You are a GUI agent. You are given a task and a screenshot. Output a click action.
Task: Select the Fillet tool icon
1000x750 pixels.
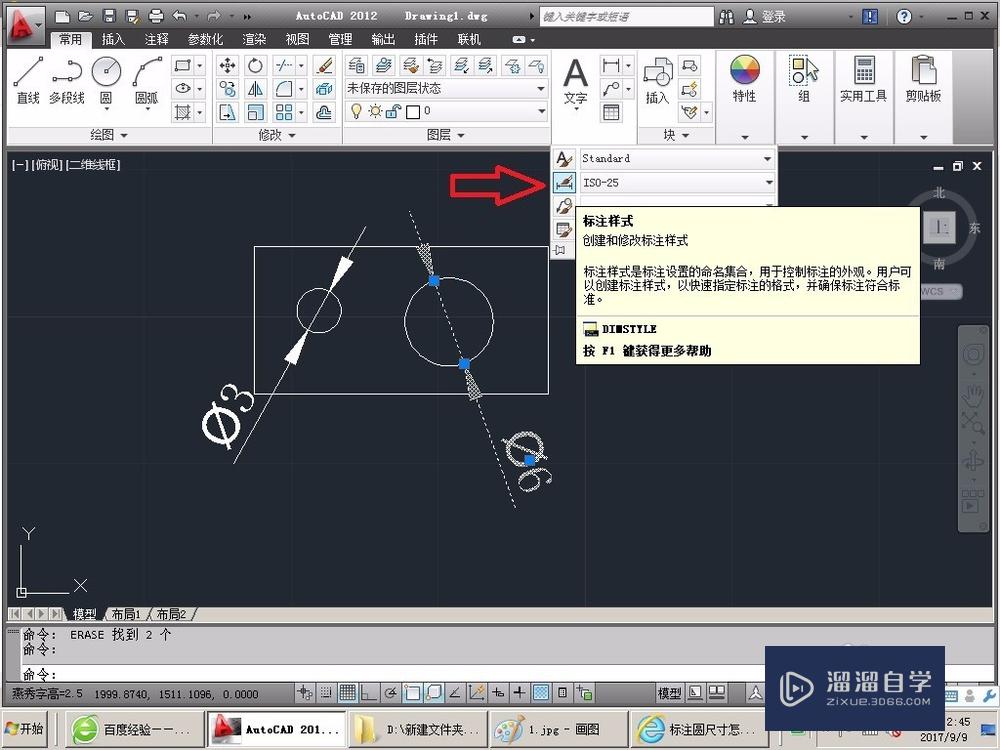[284, 89]
